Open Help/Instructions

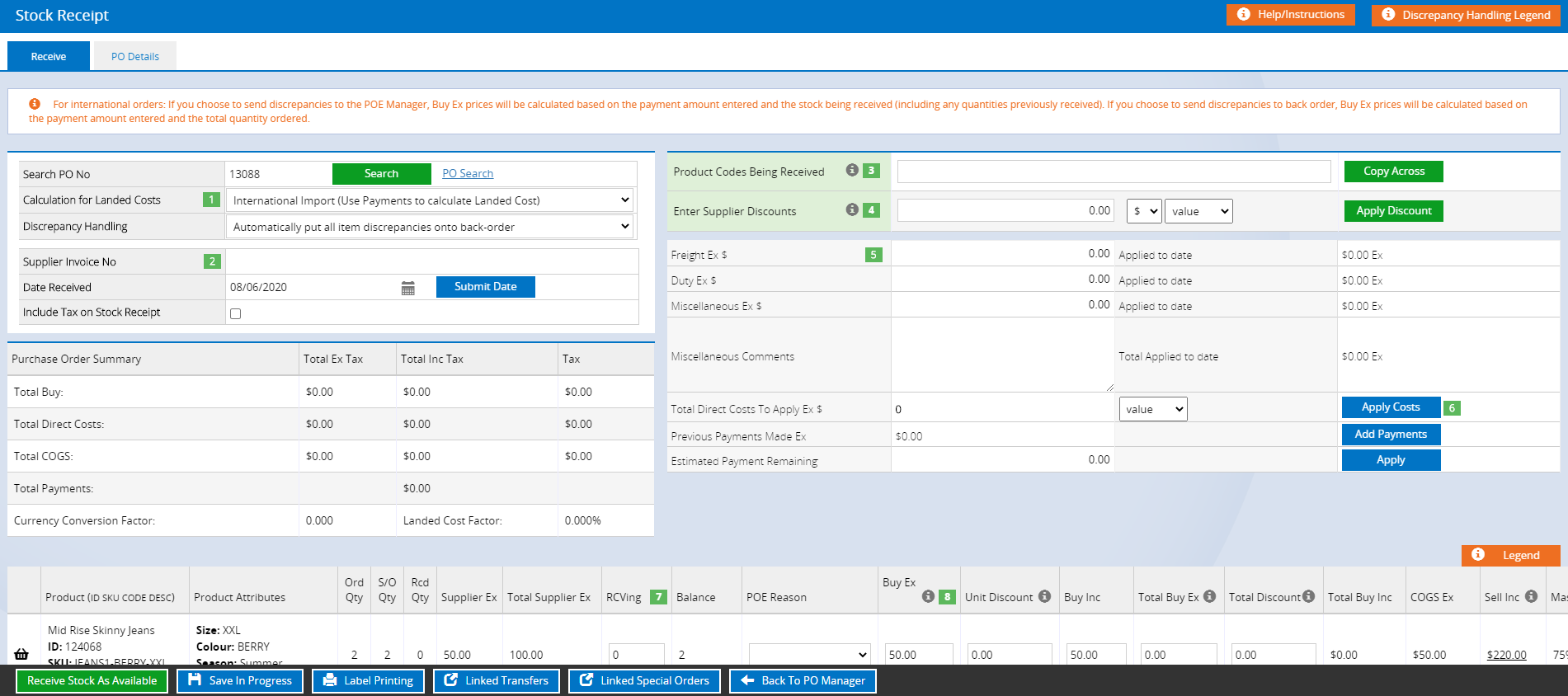1291,15
